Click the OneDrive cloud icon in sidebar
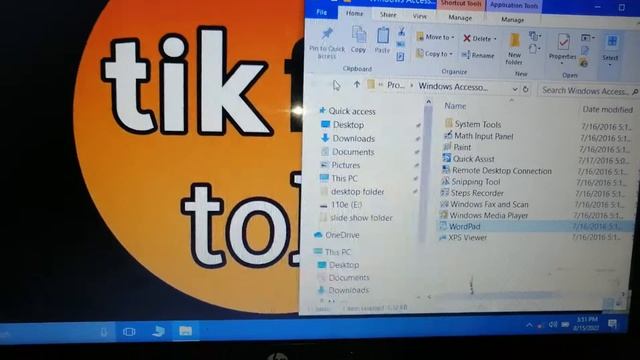 (x=318, y=235)
